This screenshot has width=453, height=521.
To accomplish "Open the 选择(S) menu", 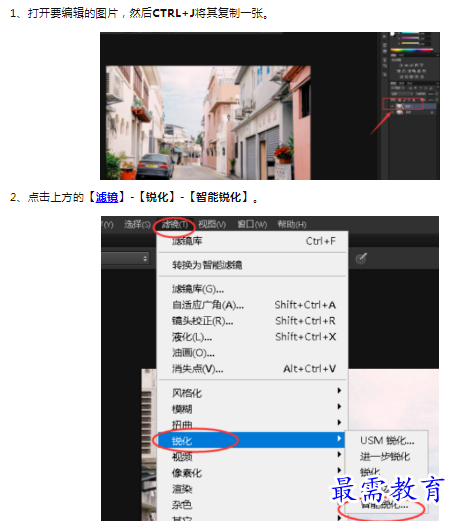I will (137, 225).
